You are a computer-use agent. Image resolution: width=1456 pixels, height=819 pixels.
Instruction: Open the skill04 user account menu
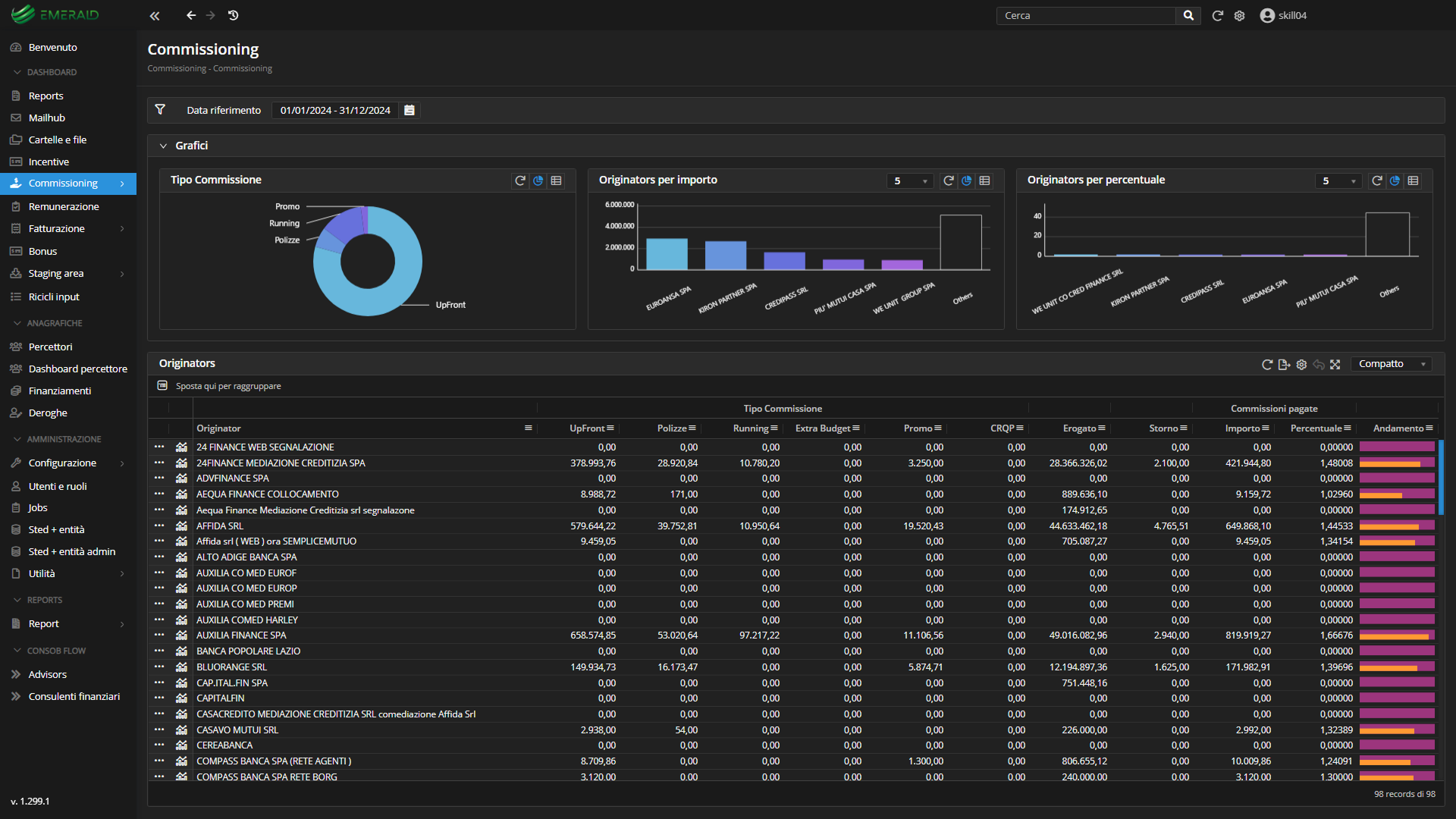point(1283,15)
